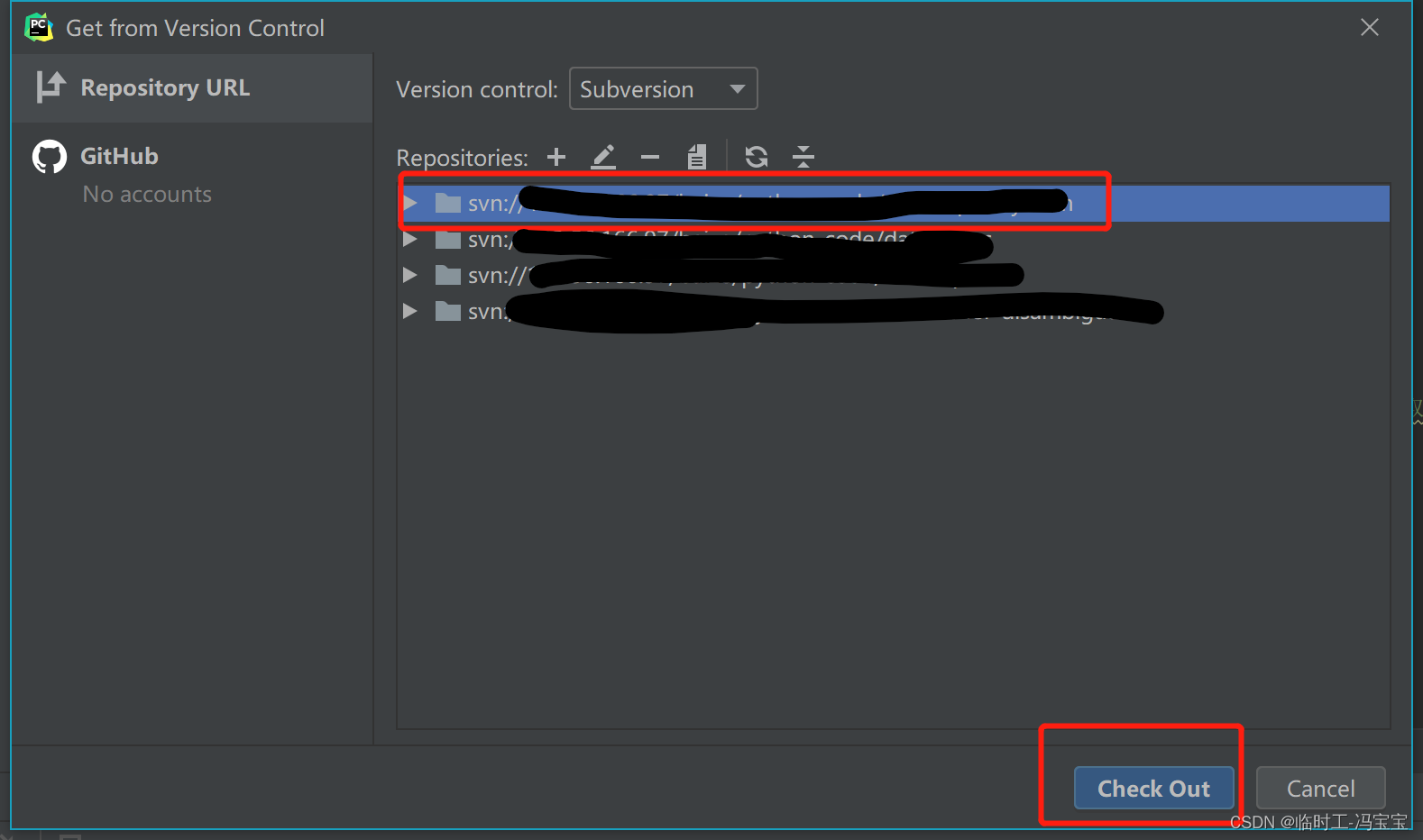Expand the first highlighted svn repository
1423x840 pixels.
click(410, 203)
